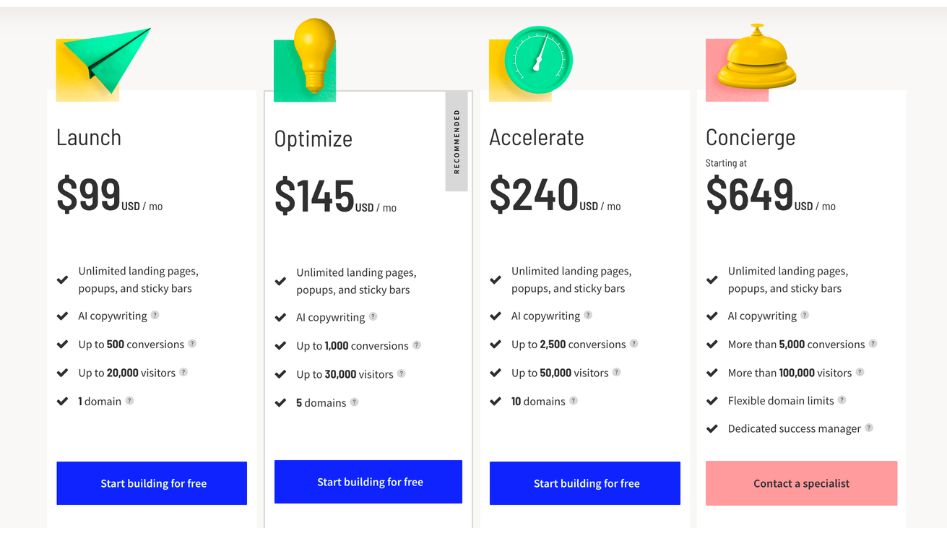Click help icon next to 30,000 visitors
Image resolution: width=947 pixels, height=535 pixels.
click(x=401, y=374)
